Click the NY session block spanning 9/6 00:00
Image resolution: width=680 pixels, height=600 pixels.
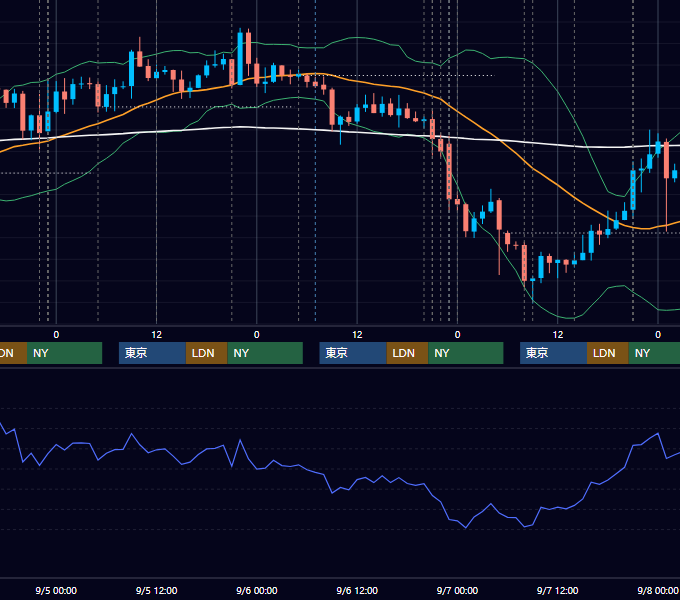[265, 353]
